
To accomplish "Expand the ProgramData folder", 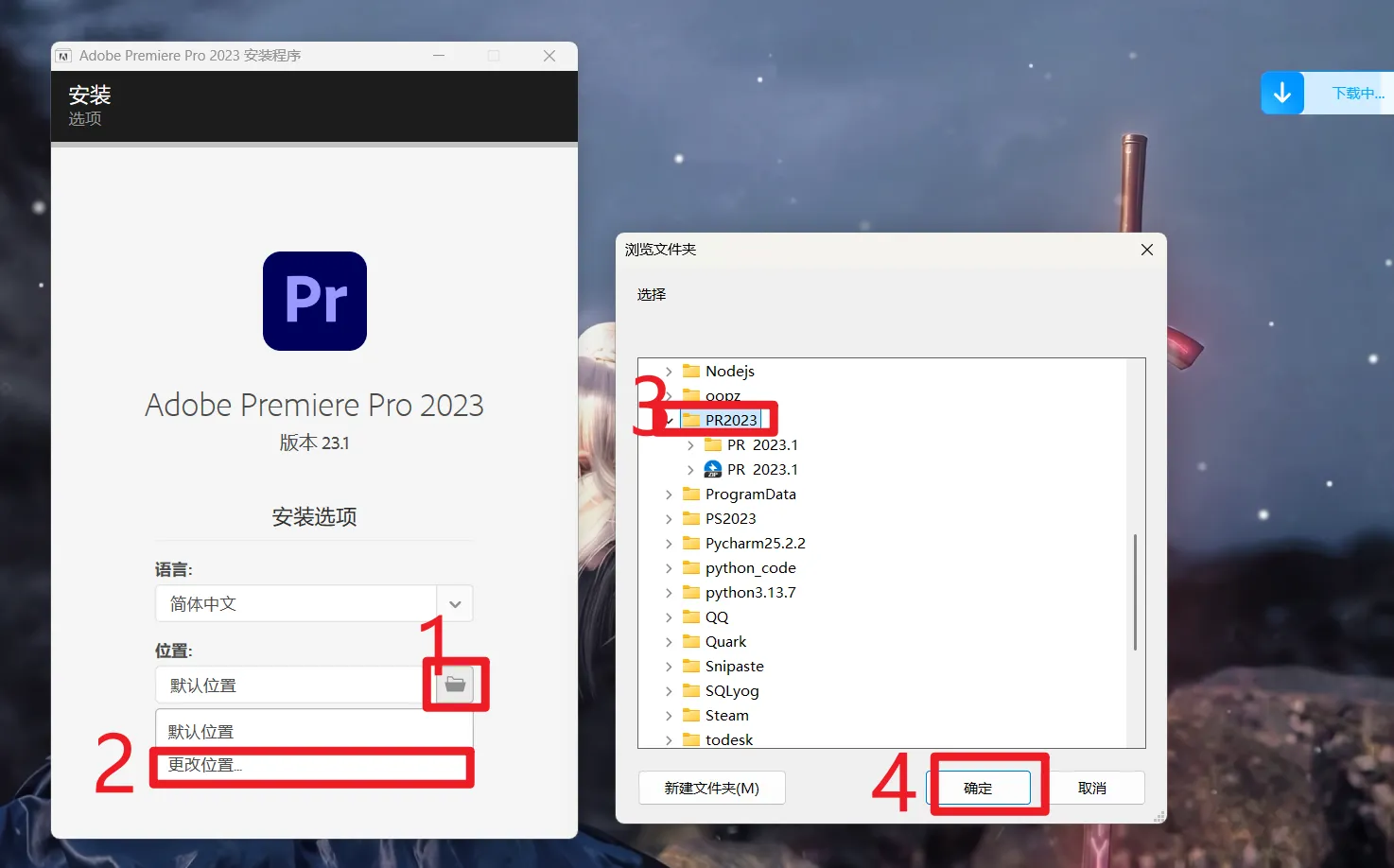I will tap(669, 494).
